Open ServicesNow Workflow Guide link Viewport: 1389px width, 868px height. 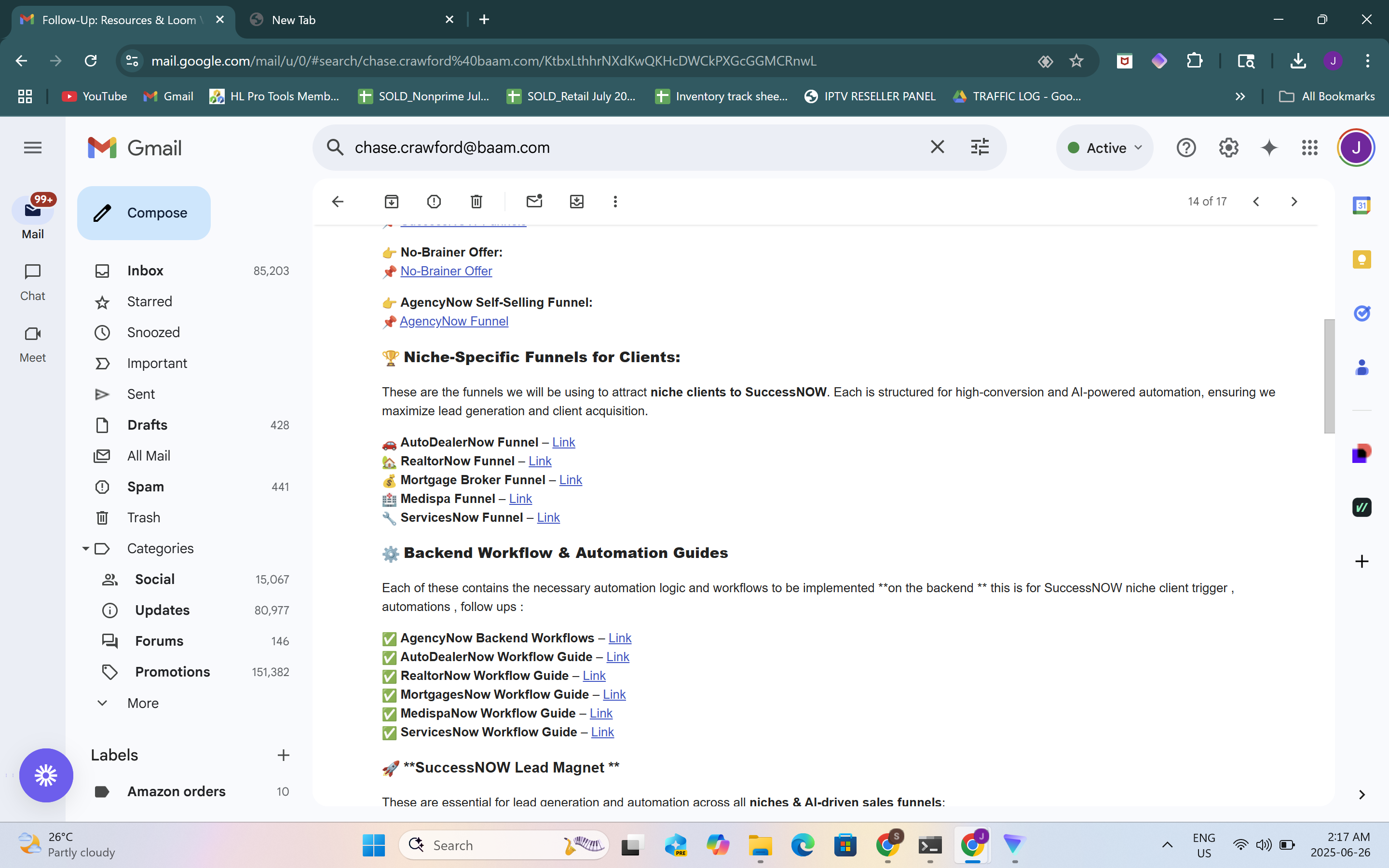pos(602,732)
